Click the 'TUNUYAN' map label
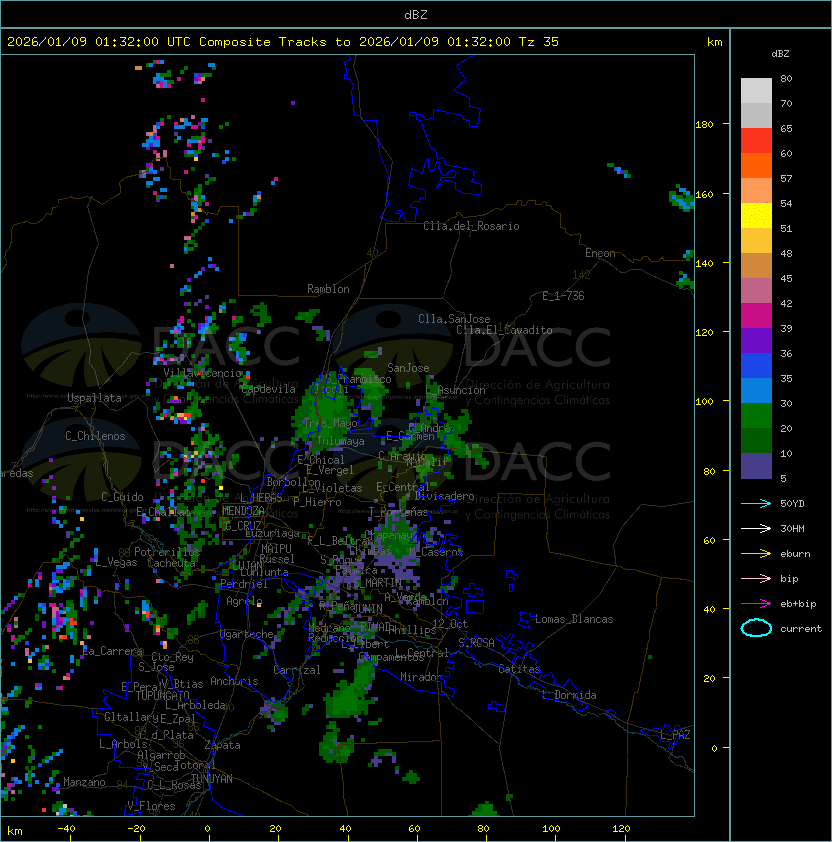This screenshot has height=842, width=832. click(212, 779)
